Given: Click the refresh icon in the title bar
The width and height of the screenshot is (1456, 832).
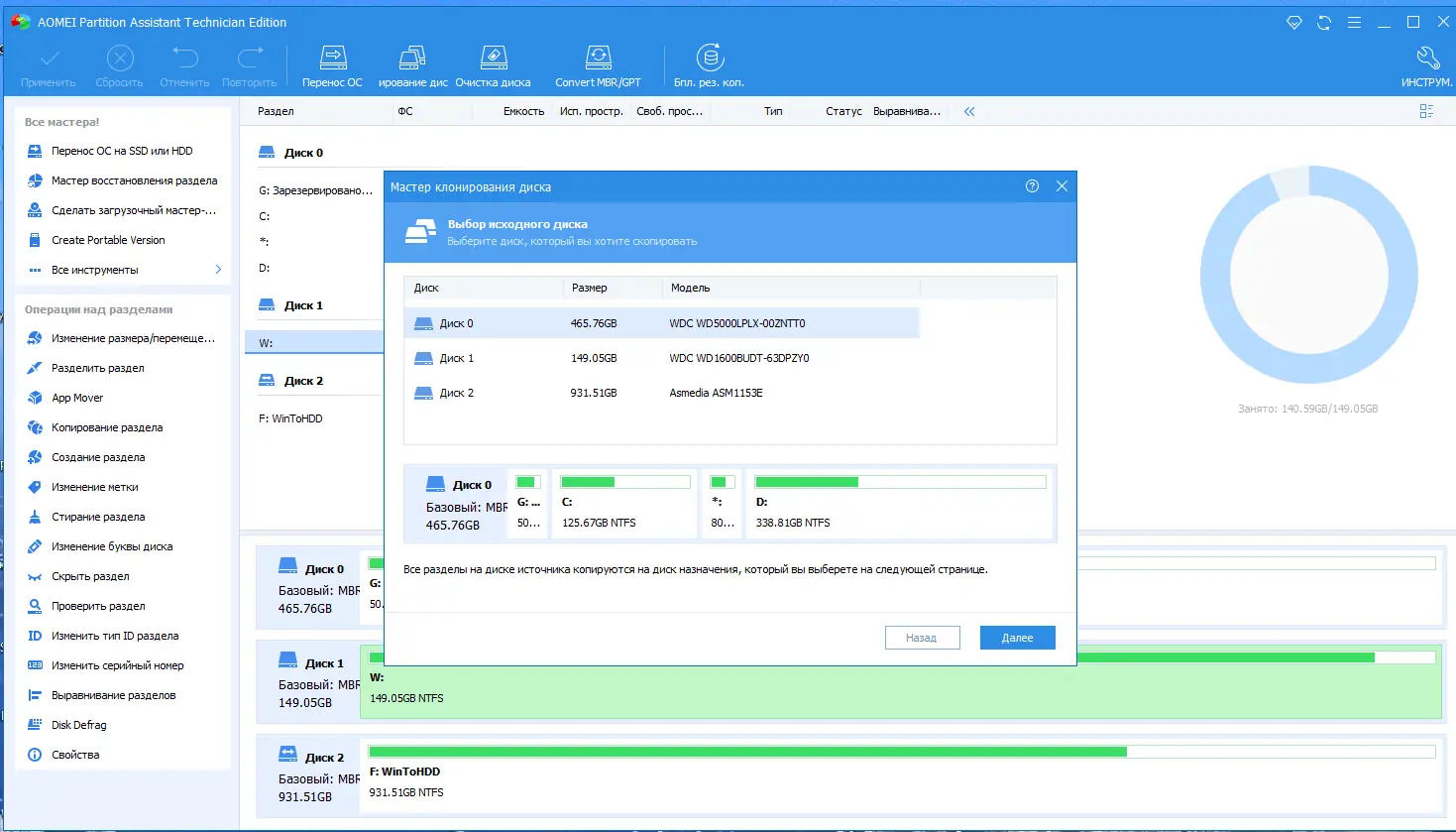Looking at the screenshot, I should [1324, 22].
